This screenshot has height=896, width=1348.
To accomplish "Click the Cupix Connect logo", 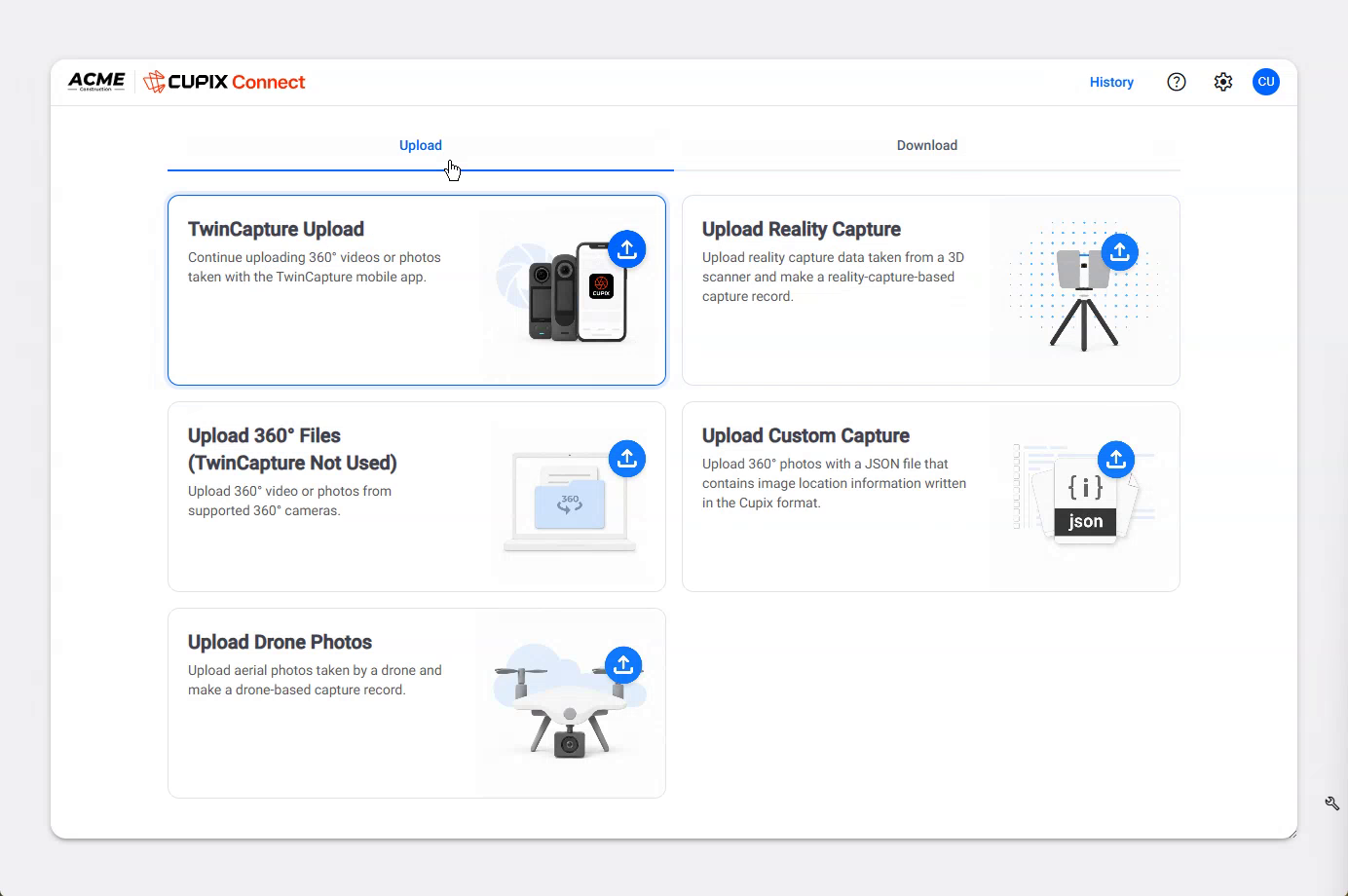I will pyautogui.click(x=224, y=82).
